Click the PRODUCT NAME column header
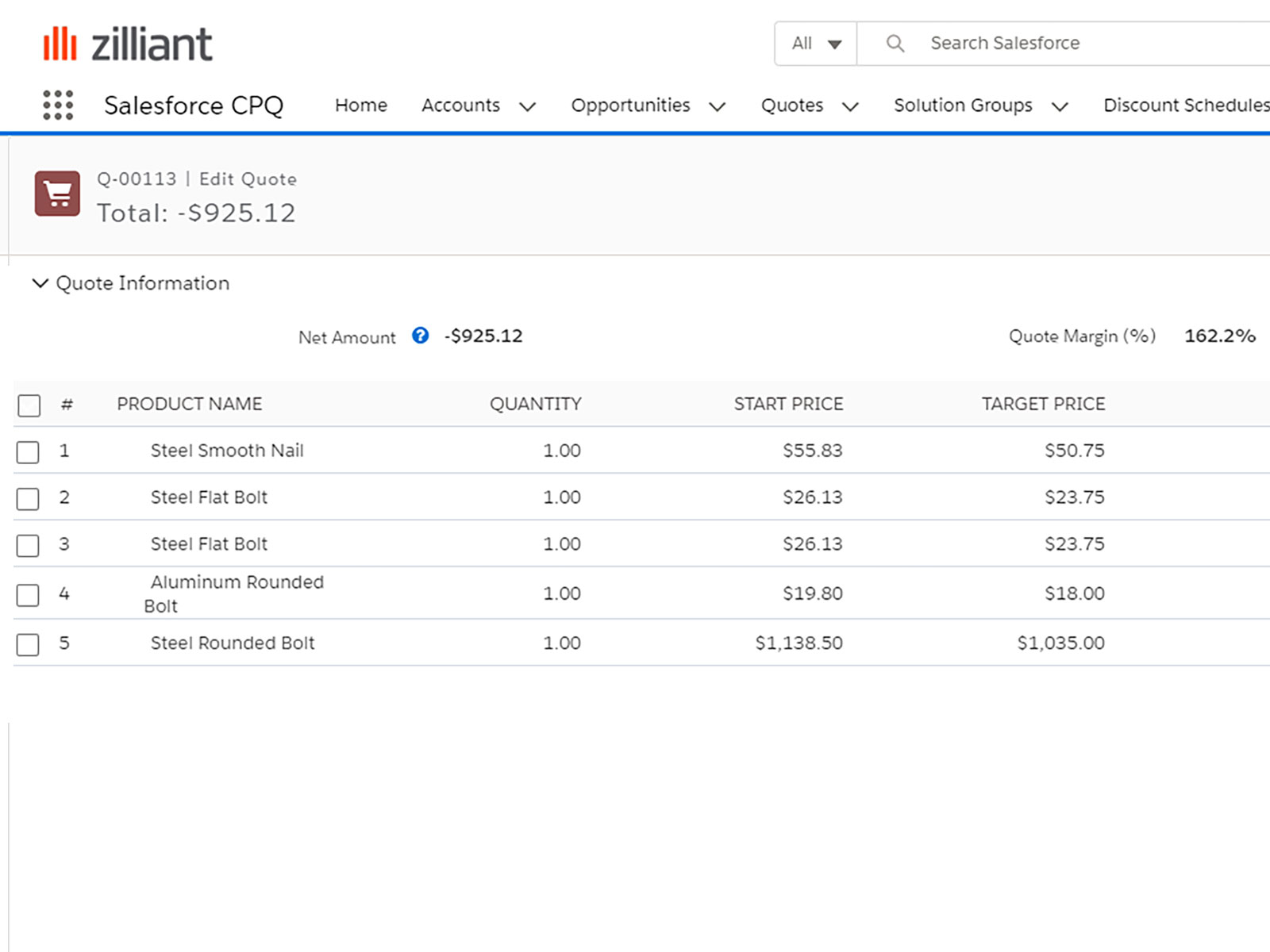Image resolution: width=1270 pixels, height=952 pixels. (x=190, y=404)
